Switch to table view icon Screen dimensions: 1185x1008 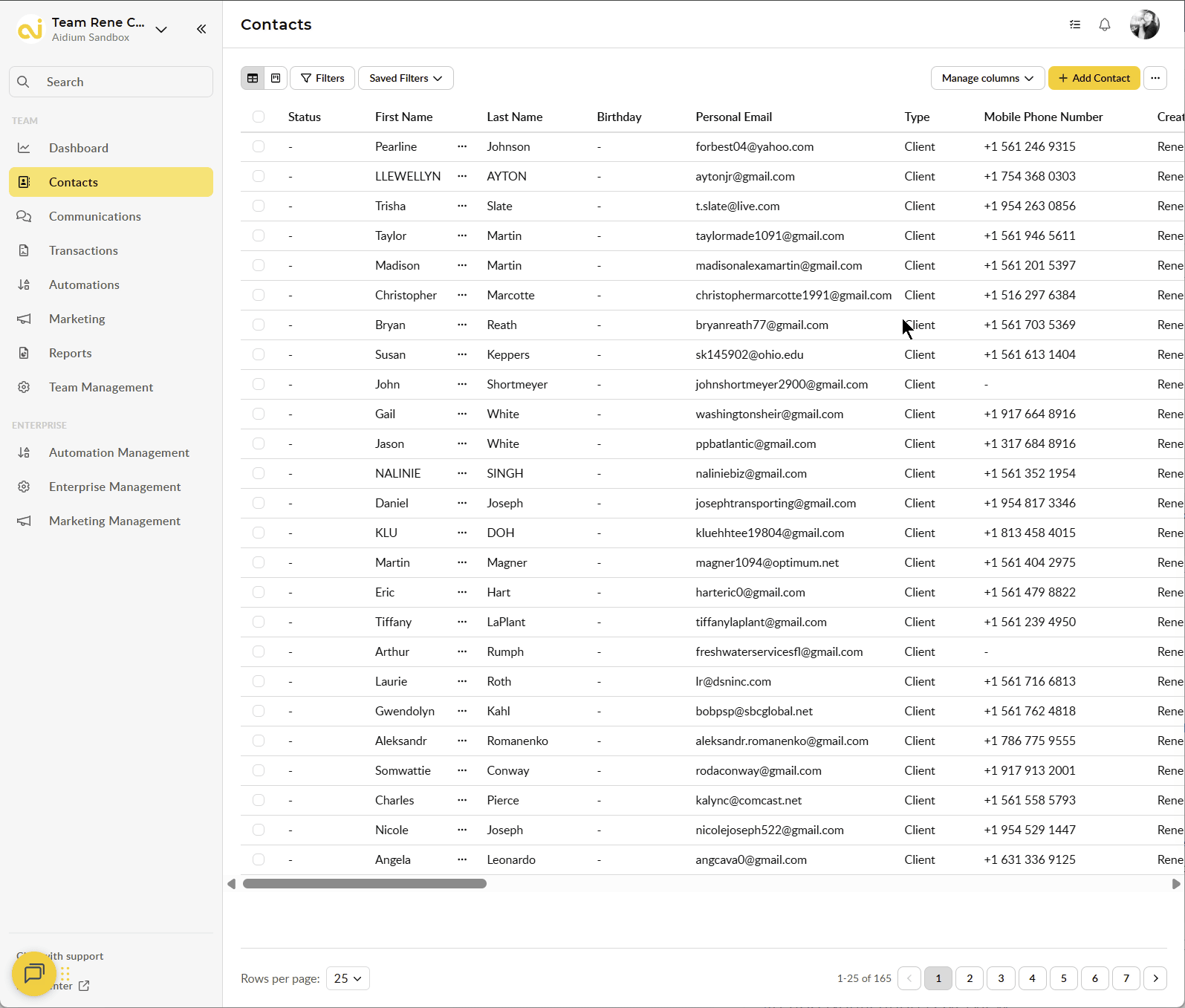(x=253, y=78)
